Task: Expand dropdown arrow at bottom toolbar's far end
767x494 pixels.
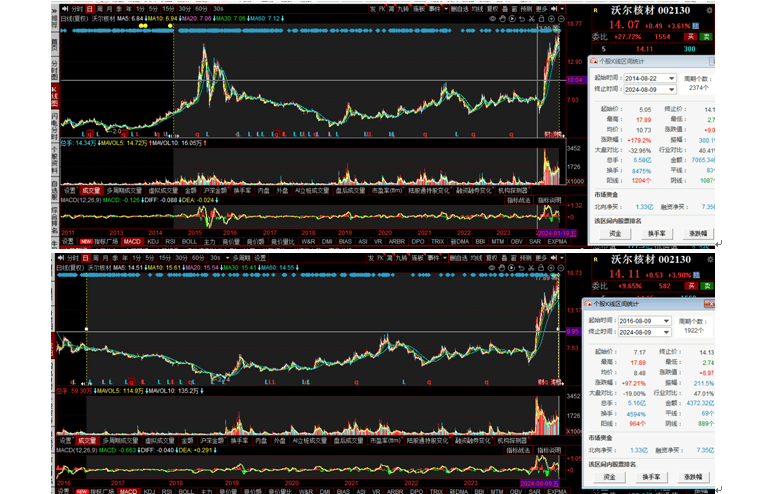Action: tap(562, 258)
